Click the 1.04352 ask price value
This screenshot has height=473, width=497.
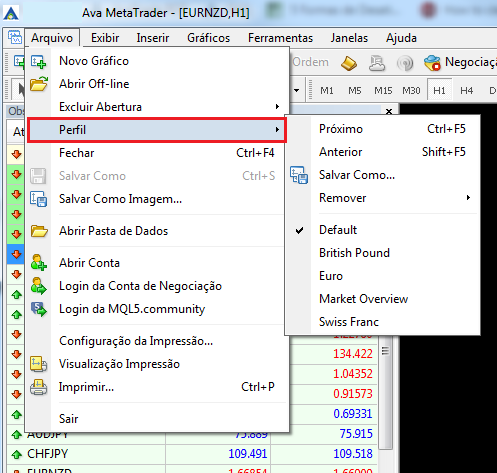[x=353, y=374]
